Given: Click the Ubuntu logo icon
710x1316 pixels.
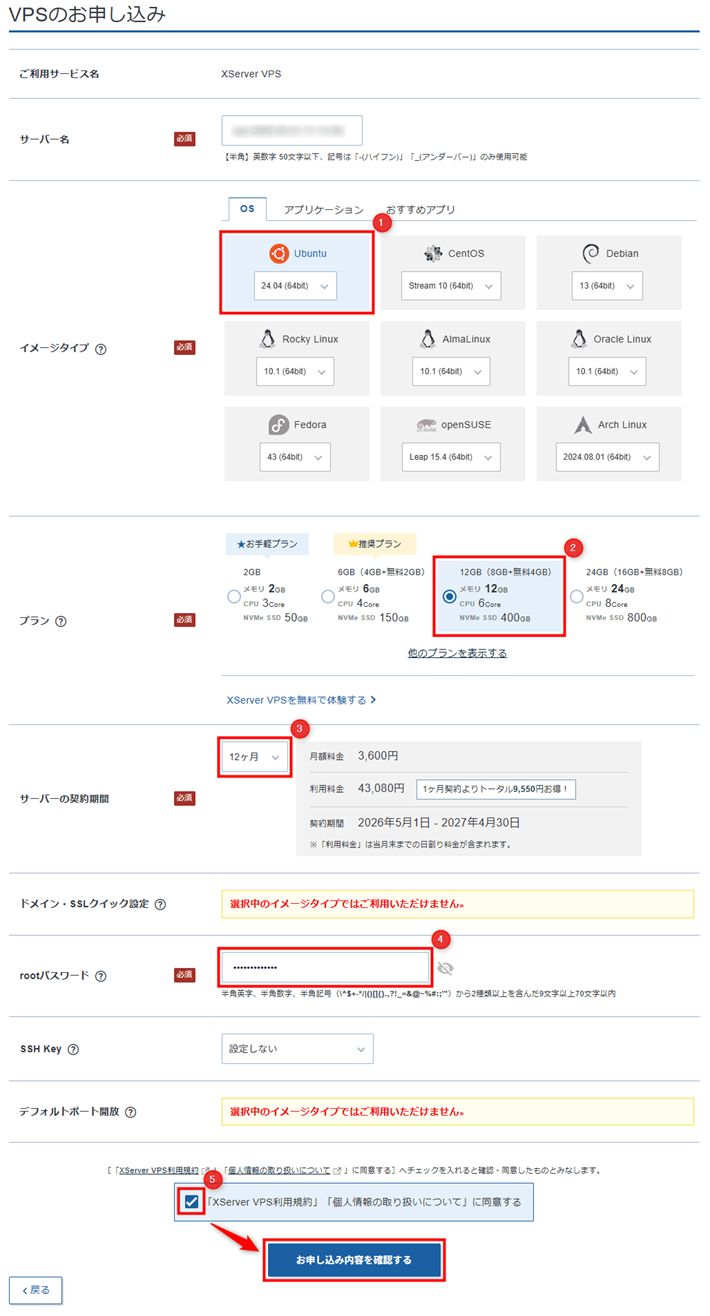Looking at the screenshot, I should point(279,254).
